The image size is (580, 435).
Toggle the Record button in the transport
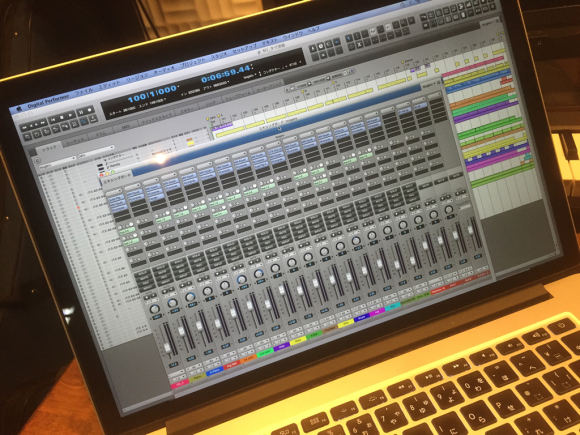pos(89,110)
